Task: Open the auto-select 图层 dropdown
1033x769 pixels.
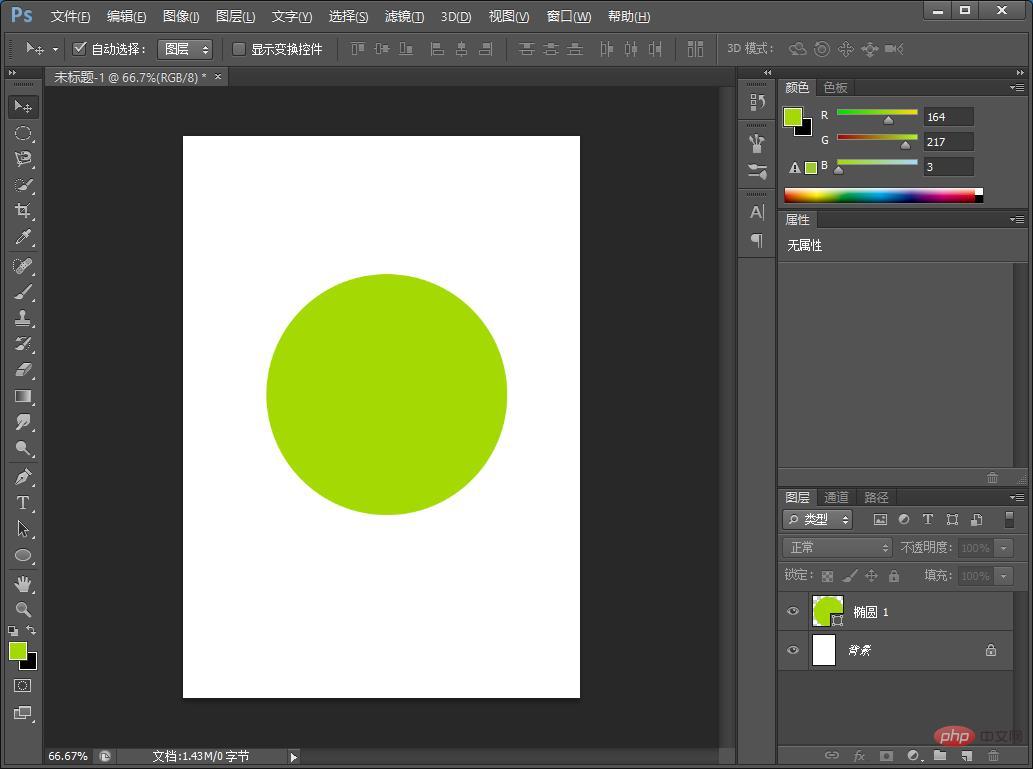Action: tap(185, 49)
